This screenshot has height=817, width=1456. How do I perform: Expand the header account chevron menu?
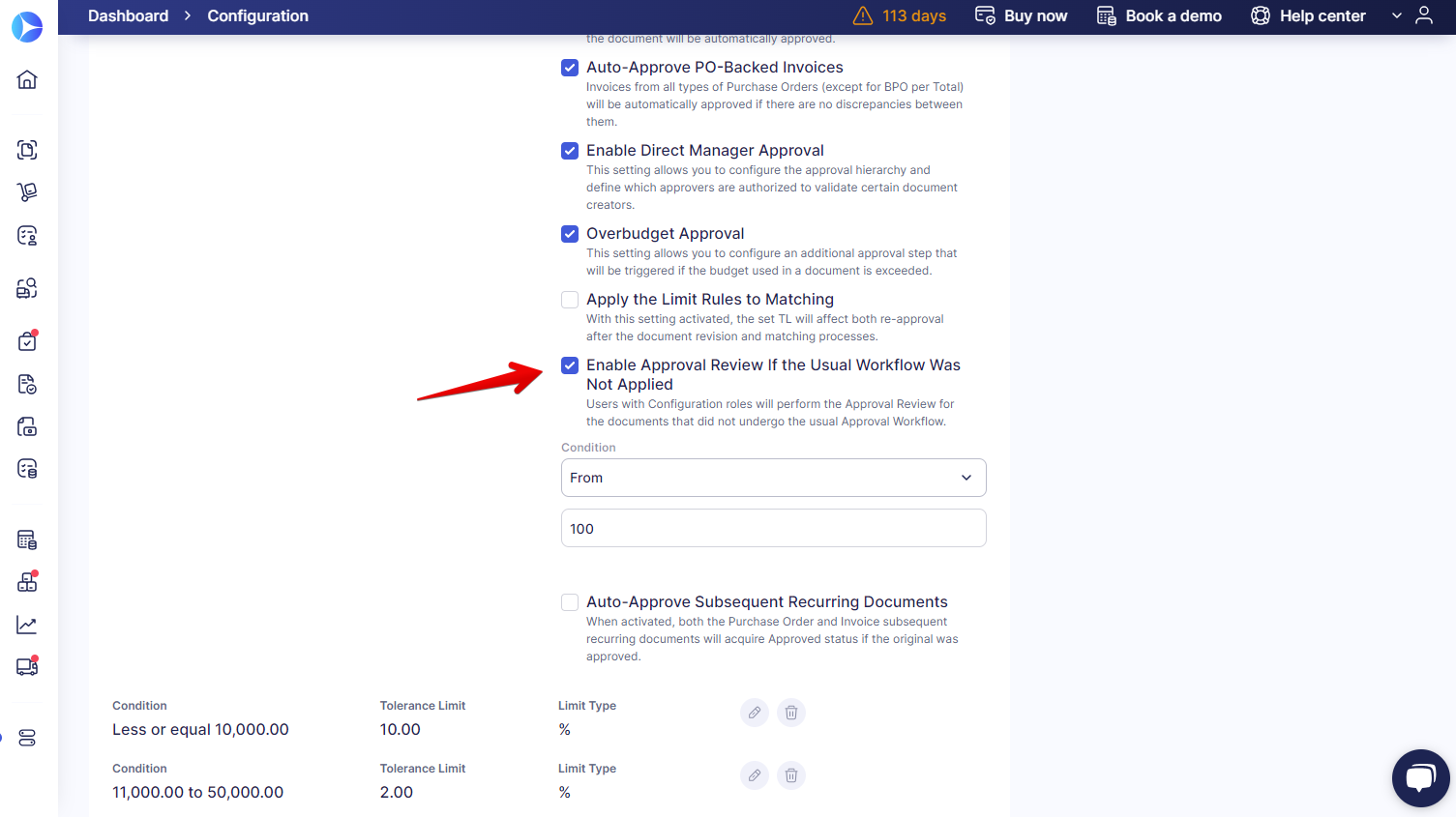click(1397, 15)
